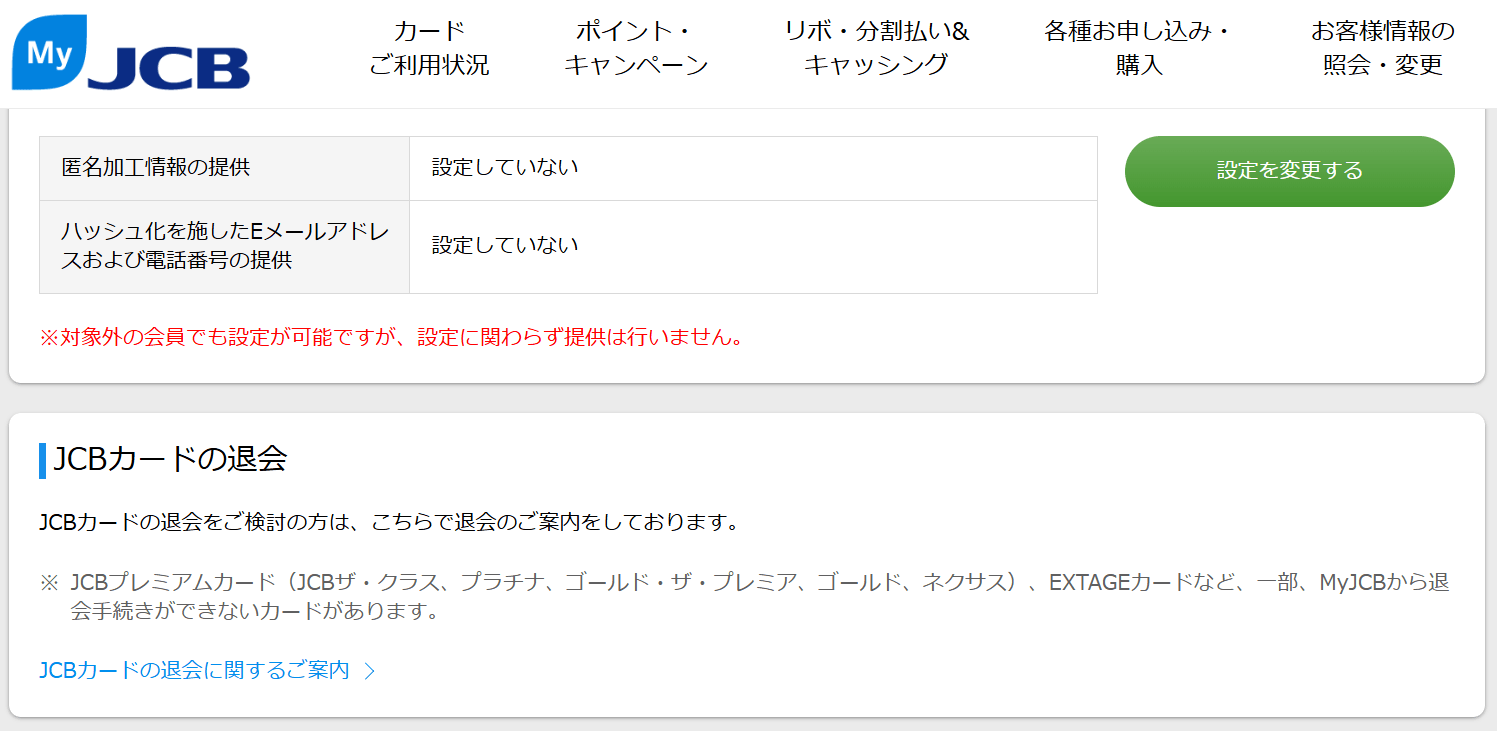
Task: Click the JCBカードの退会 section heading
Action: point(170,459)
